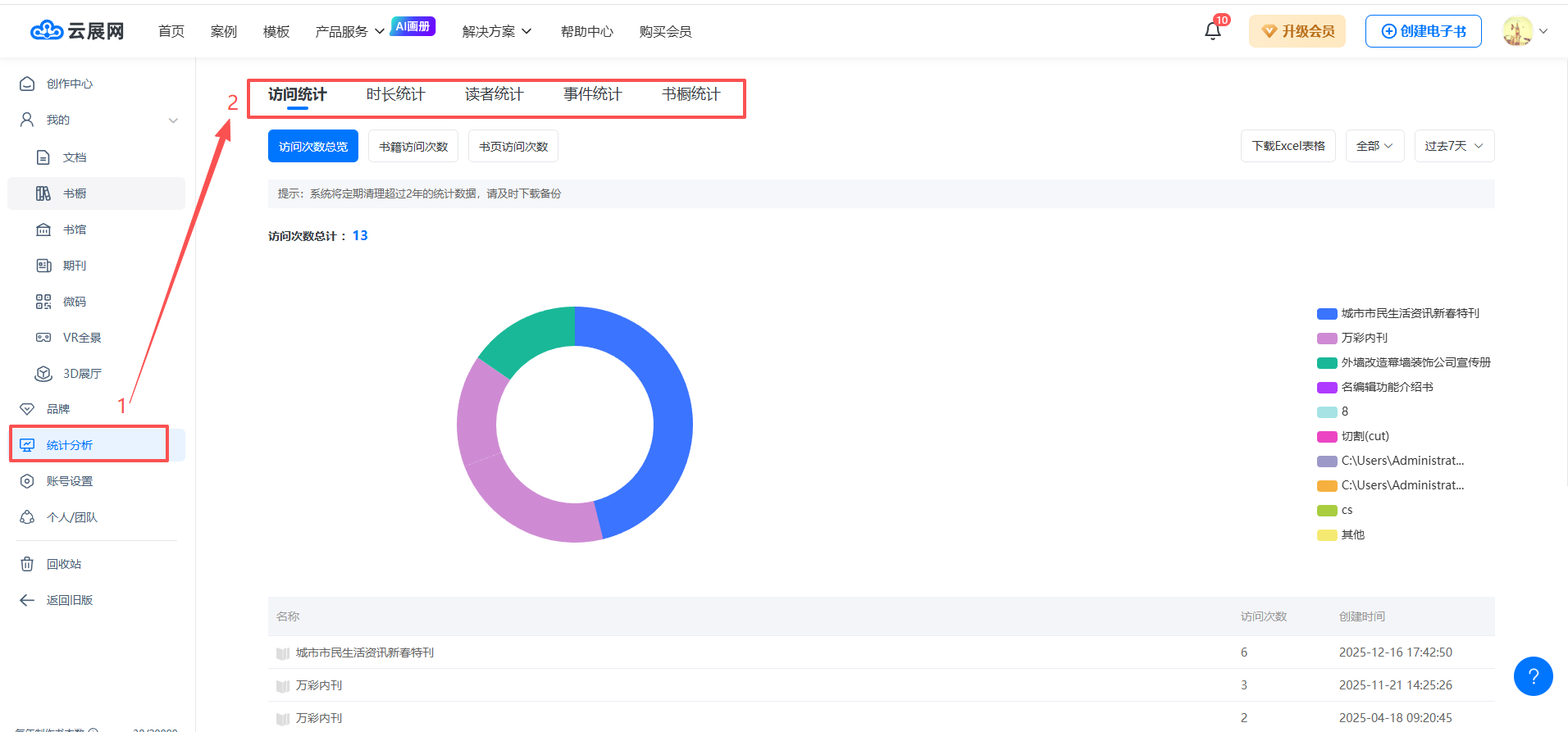Click the 创建电子书 button
Viewport: 1568px width, 732px height.
click(x=1423, y=31)
